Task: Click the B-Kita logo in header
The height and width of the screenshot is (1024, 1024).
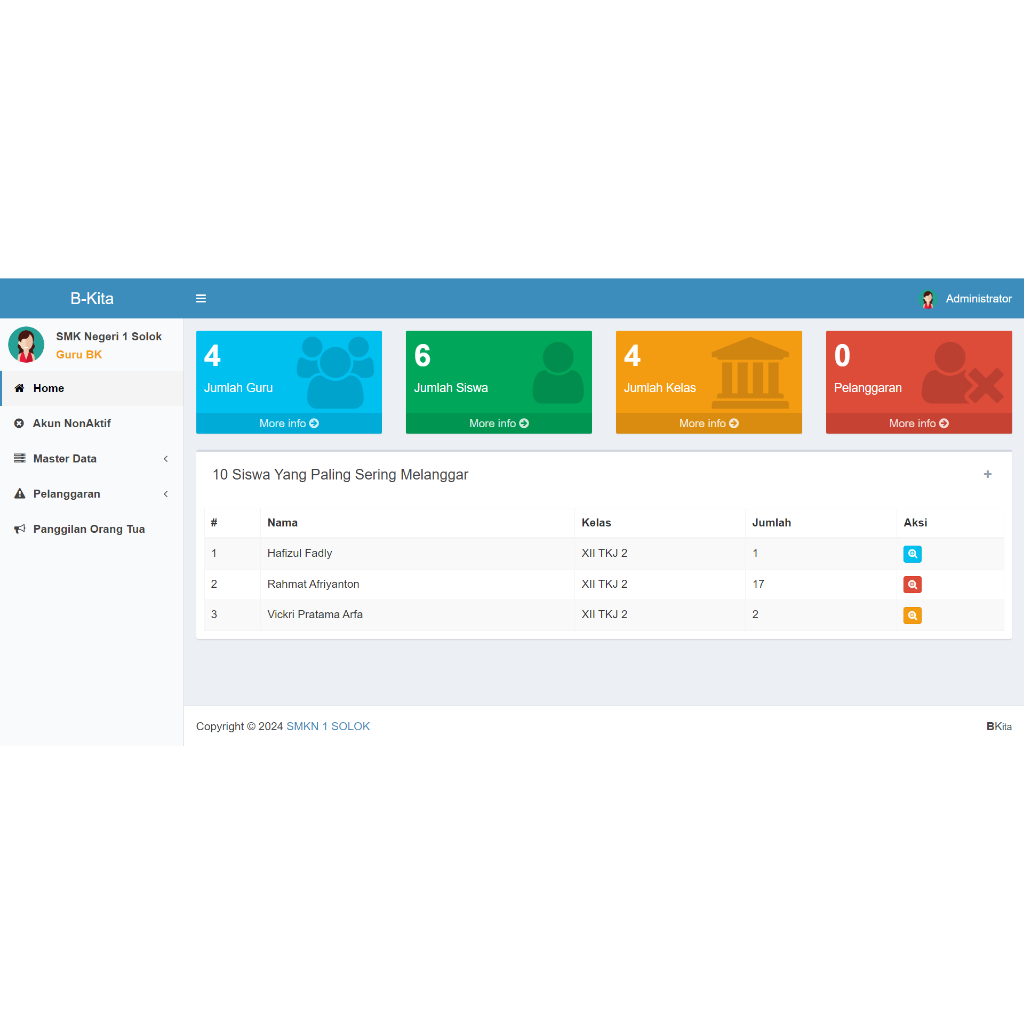Action: click(x=92, y=299)
